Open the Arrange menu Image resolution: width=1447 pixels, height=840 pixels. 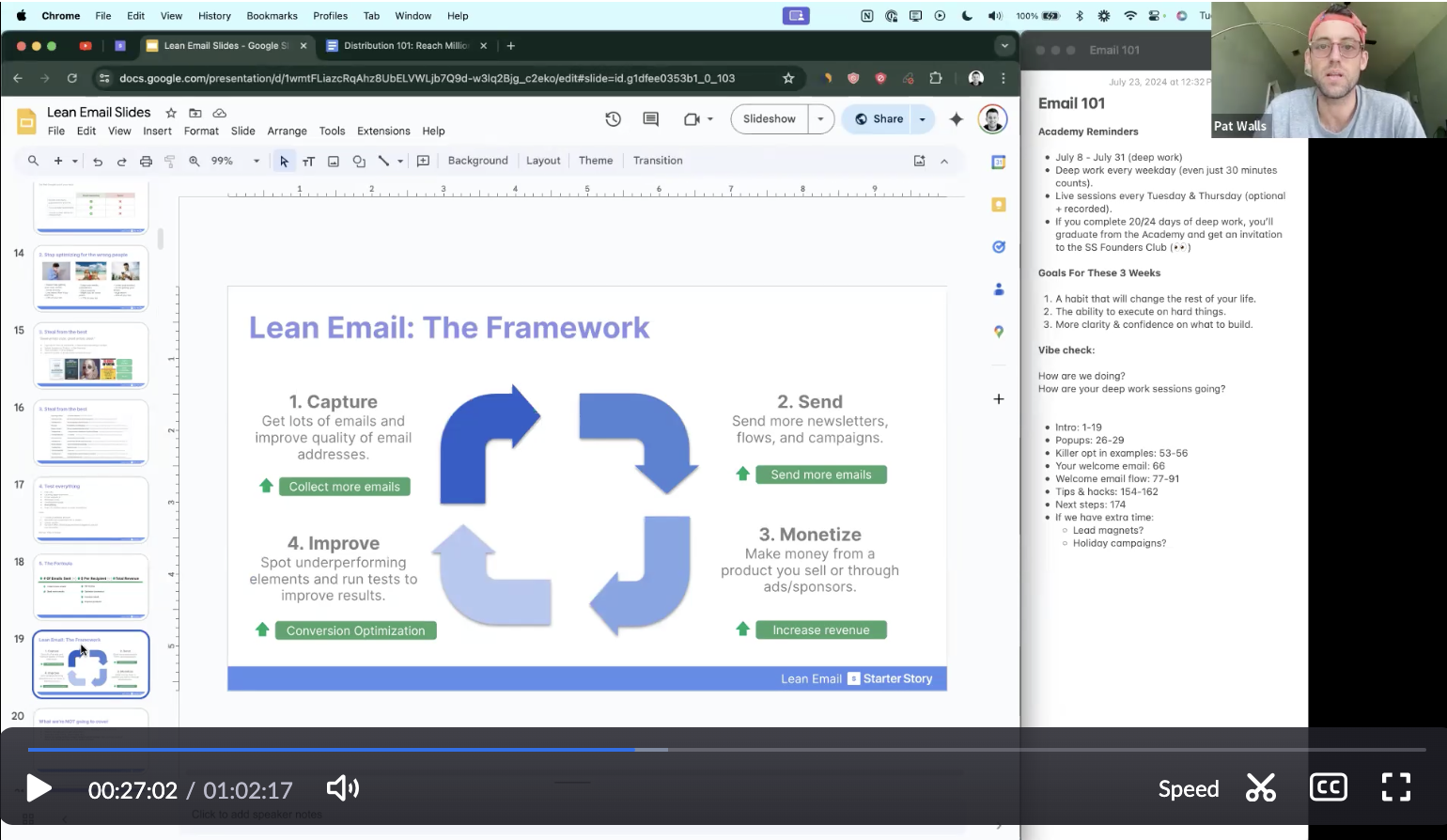(x=287, y=132)
